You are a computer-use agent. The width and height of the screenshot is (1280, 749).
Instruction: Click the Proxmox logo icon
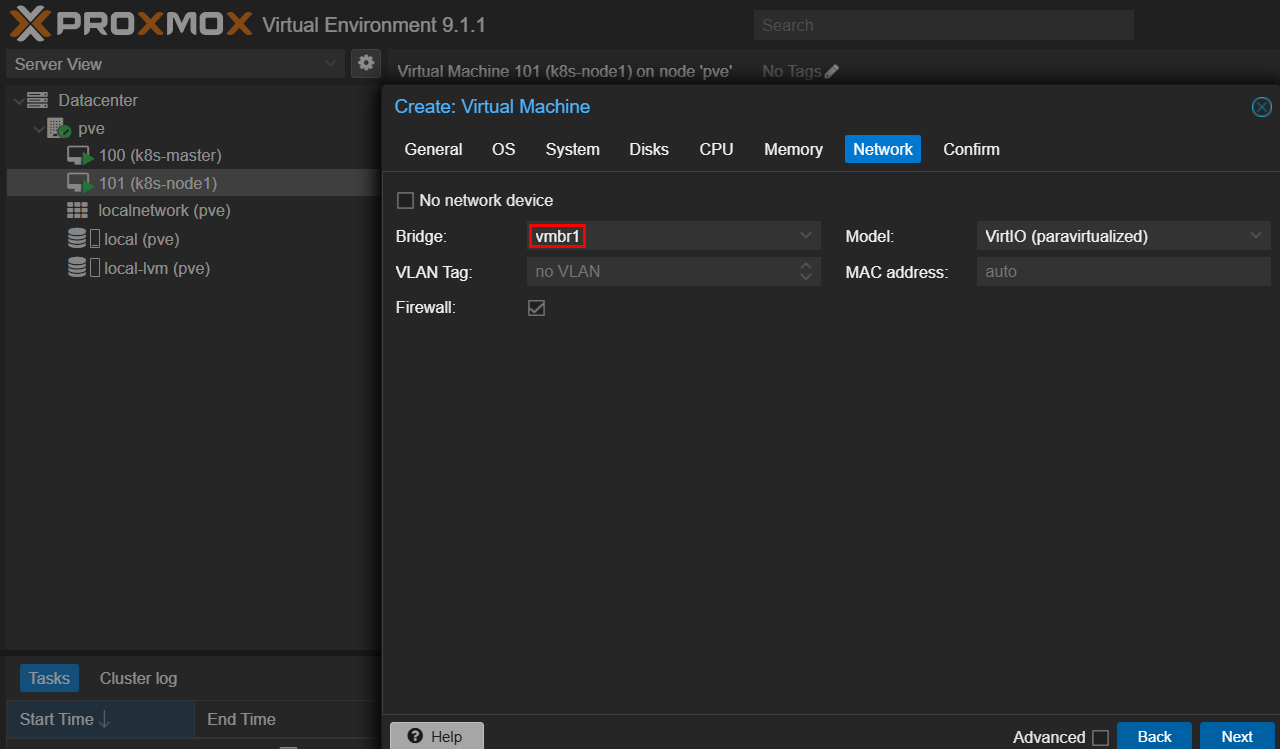[x=30, y=23]
